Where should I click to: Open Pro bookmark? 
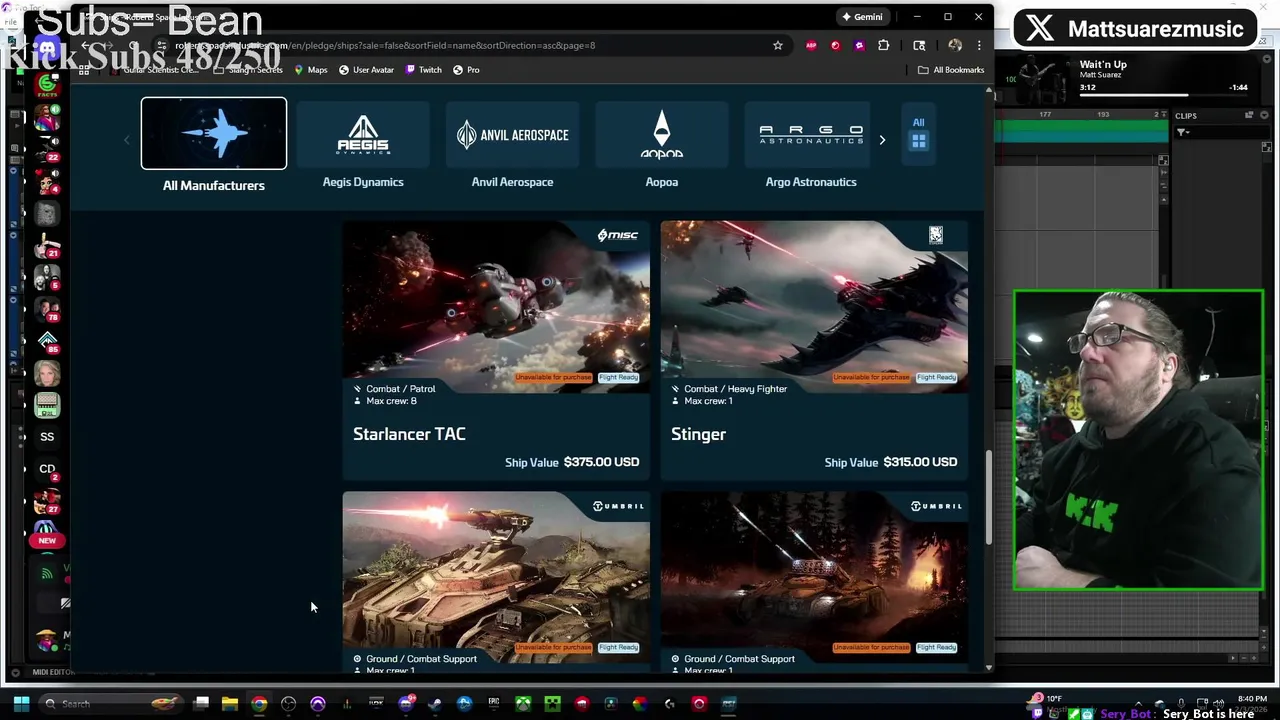pyautogui.click(x=466, y=70)
